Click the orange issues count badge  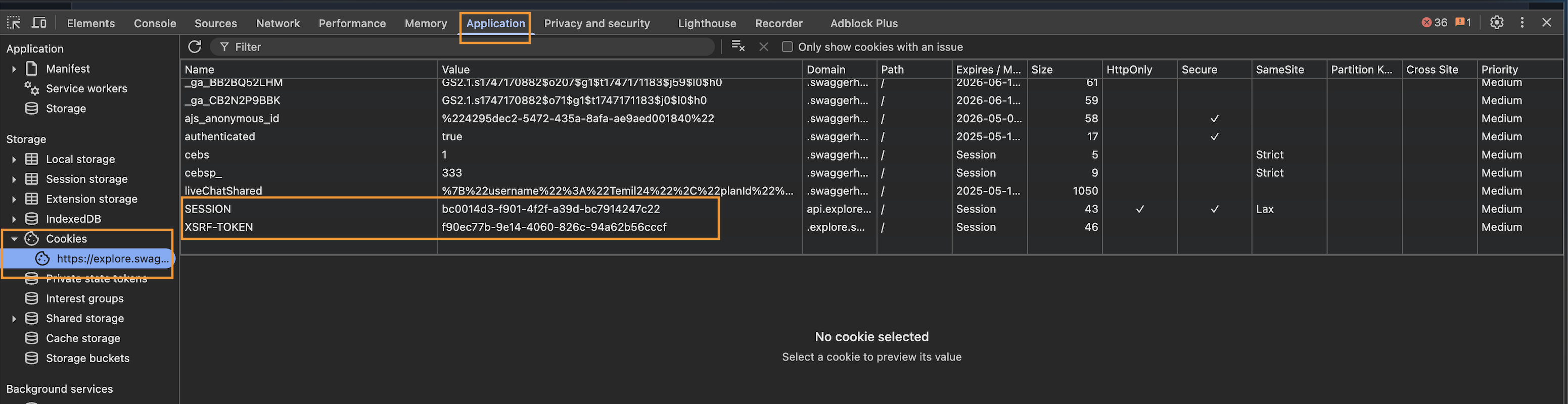click(x=1463, y=23)
